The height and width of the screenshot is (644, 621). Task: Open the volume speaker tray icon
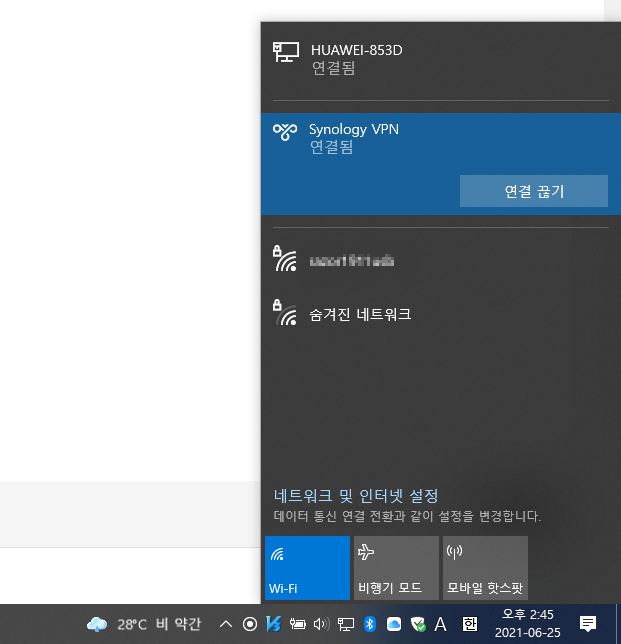(322, 624)
